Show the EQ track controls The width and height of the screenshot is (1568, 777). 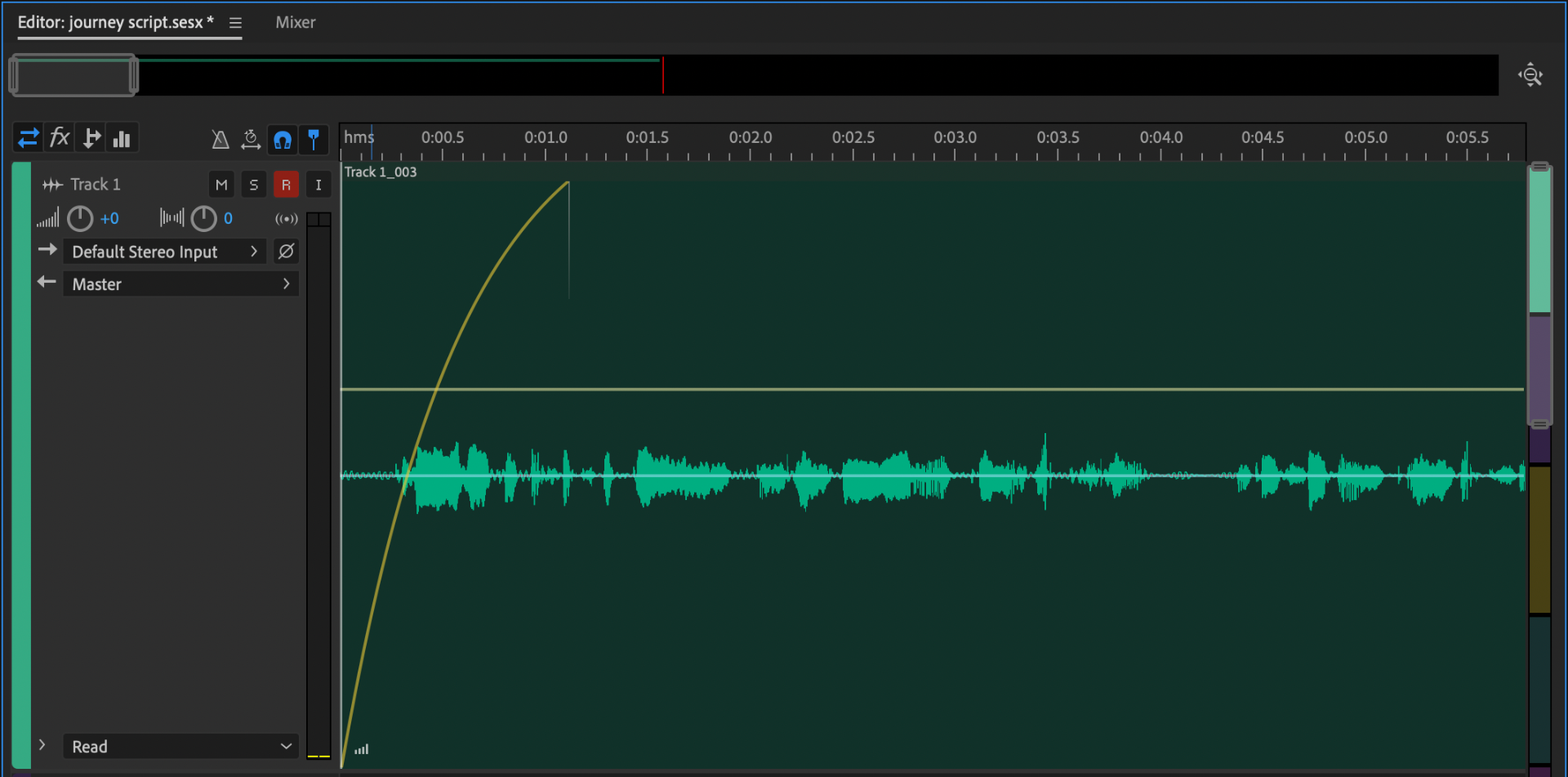[122, 139]
